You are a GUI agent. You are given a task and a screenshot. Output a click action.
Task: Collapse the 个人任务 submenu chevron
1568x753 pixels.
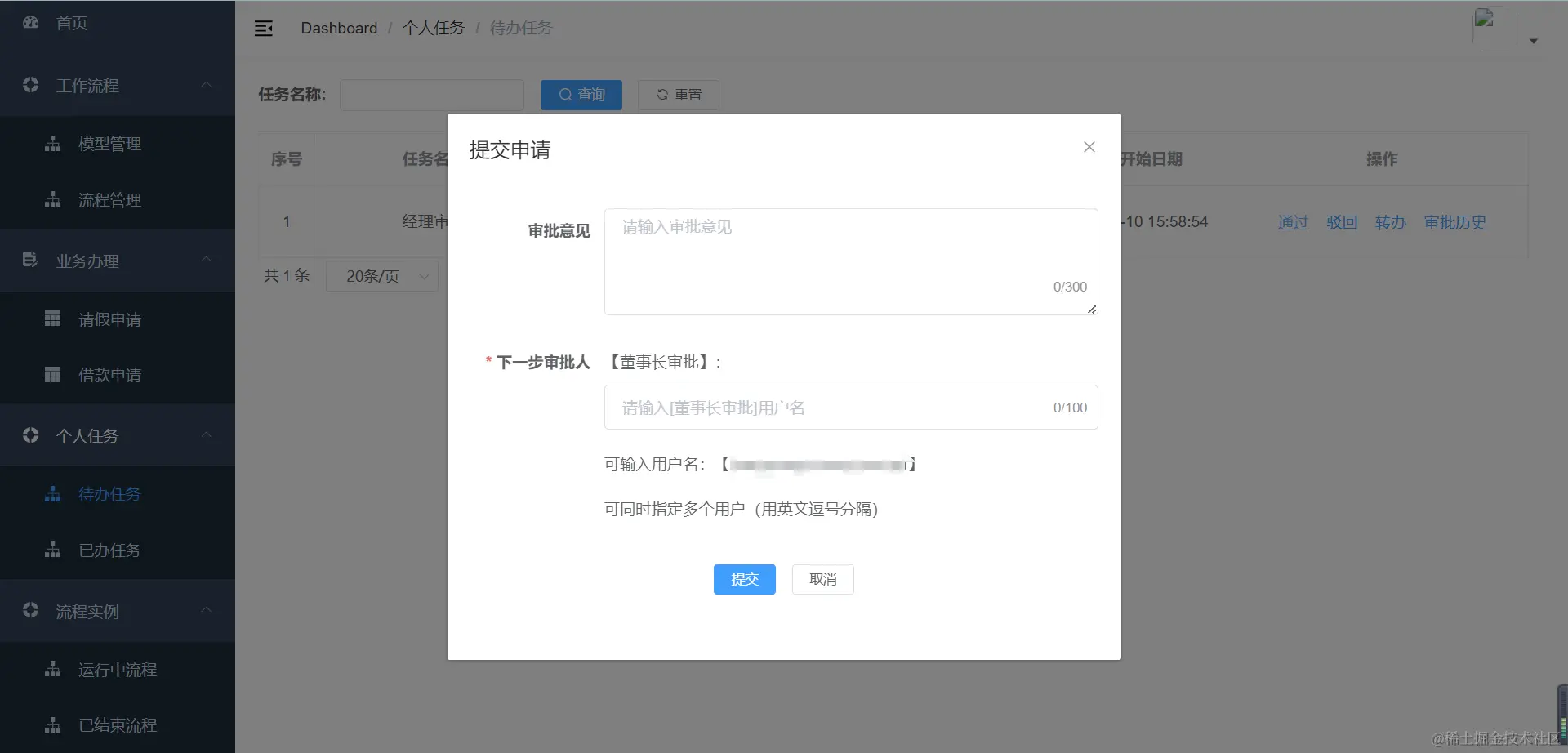(x=207, y=435)
